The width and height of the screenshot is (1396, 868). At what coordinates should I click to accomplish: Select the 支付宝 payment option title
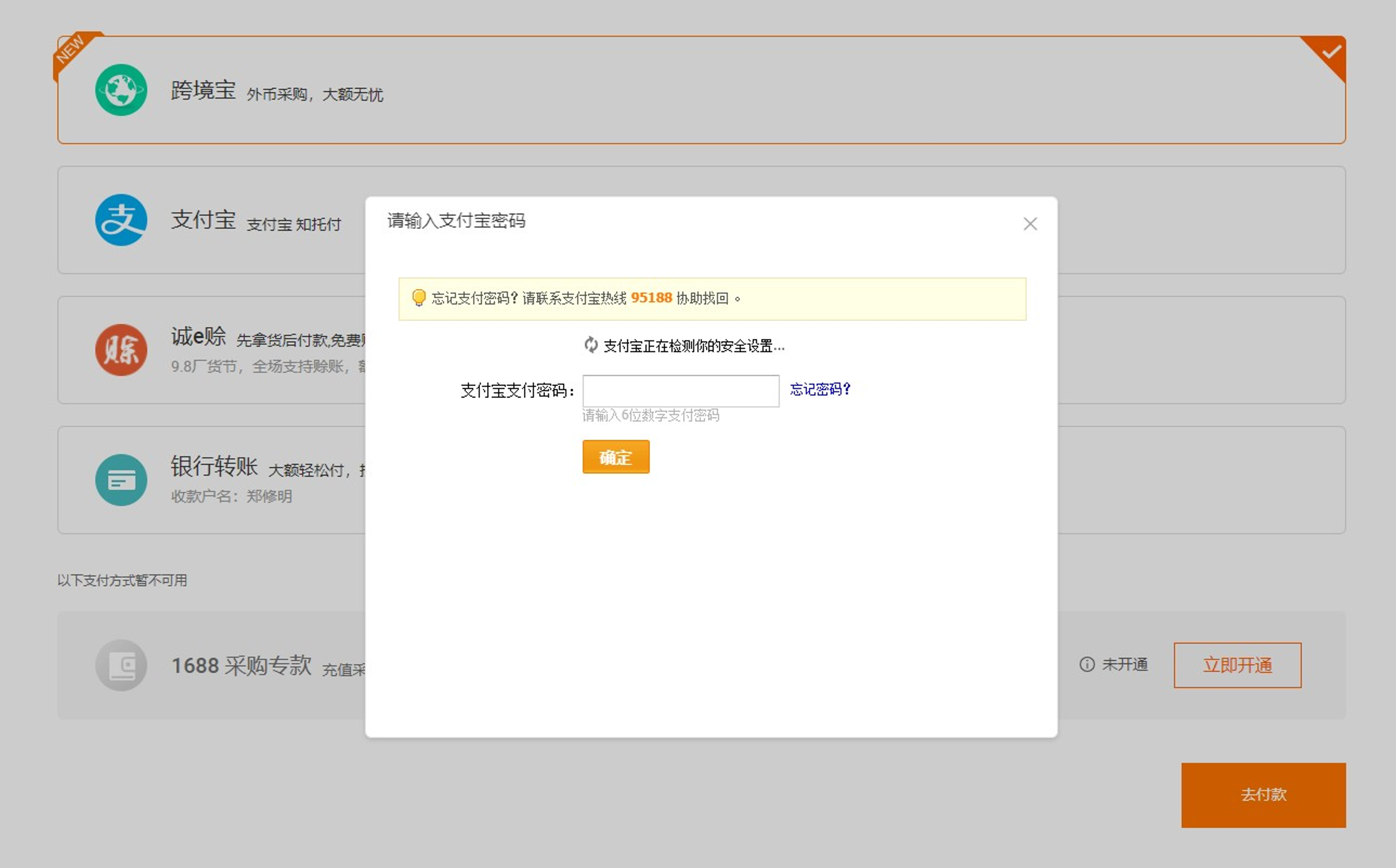(x=203, y=220)
